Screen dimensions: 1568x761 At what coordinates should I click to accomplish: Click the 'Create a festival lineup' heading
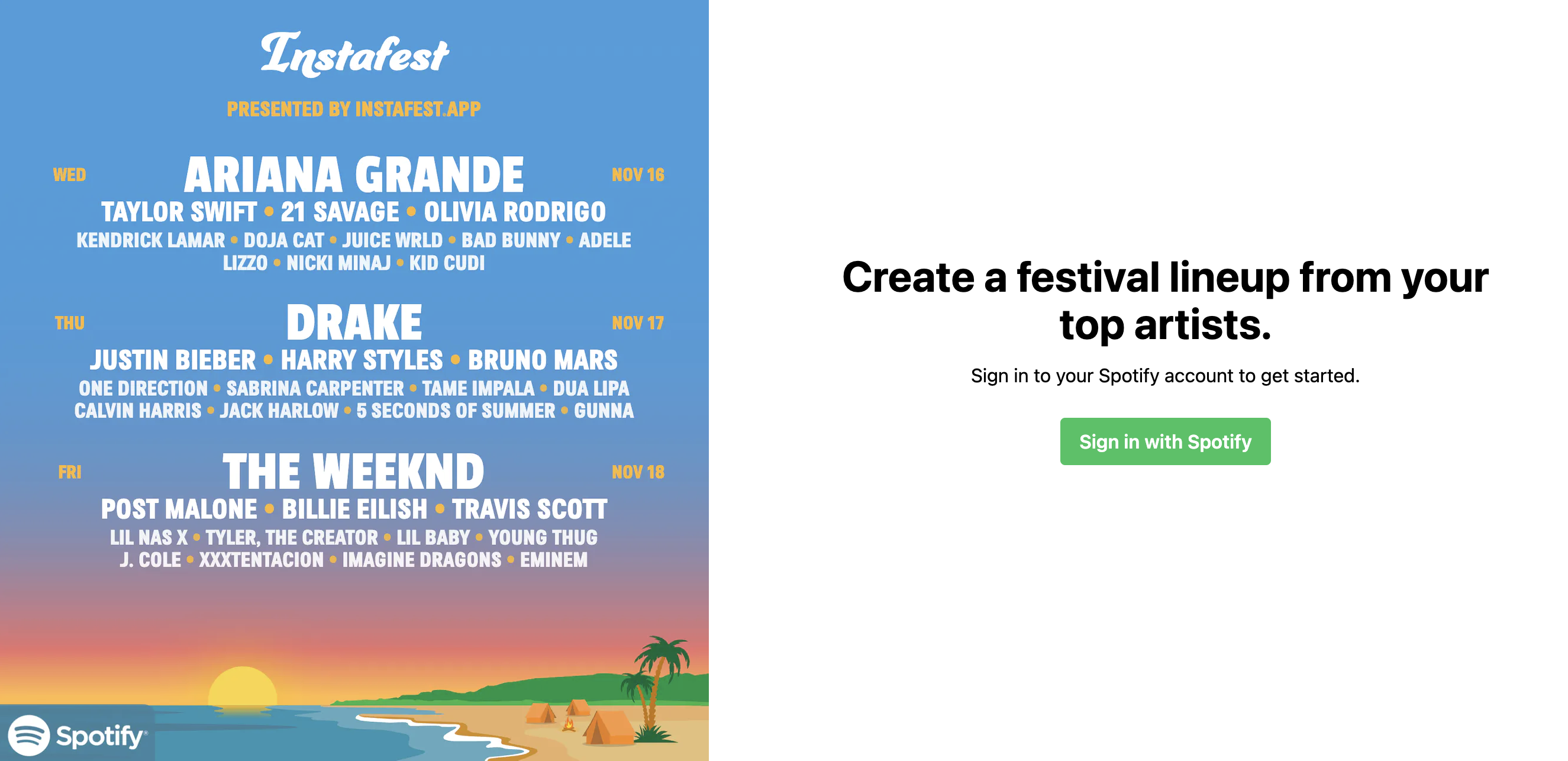point(1164,301)
